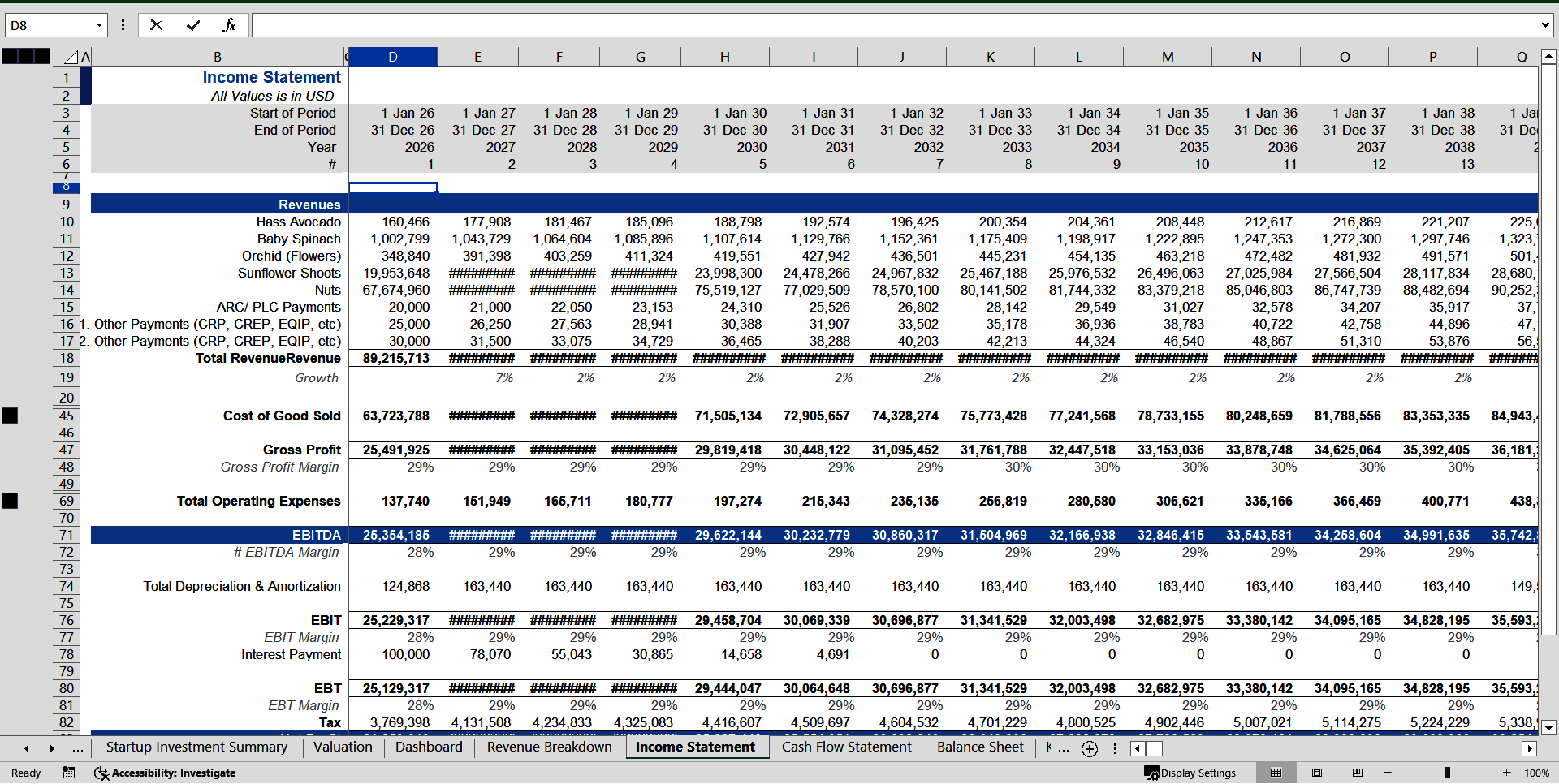Click the 100% zoom level button
Screen dimensions: 1559x784
click(1537, 773)
